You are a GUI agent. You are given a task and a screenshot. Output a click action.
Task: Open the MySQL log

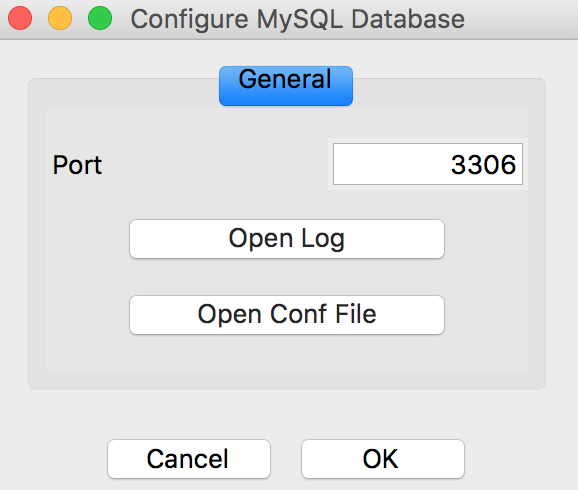(287, 239)
